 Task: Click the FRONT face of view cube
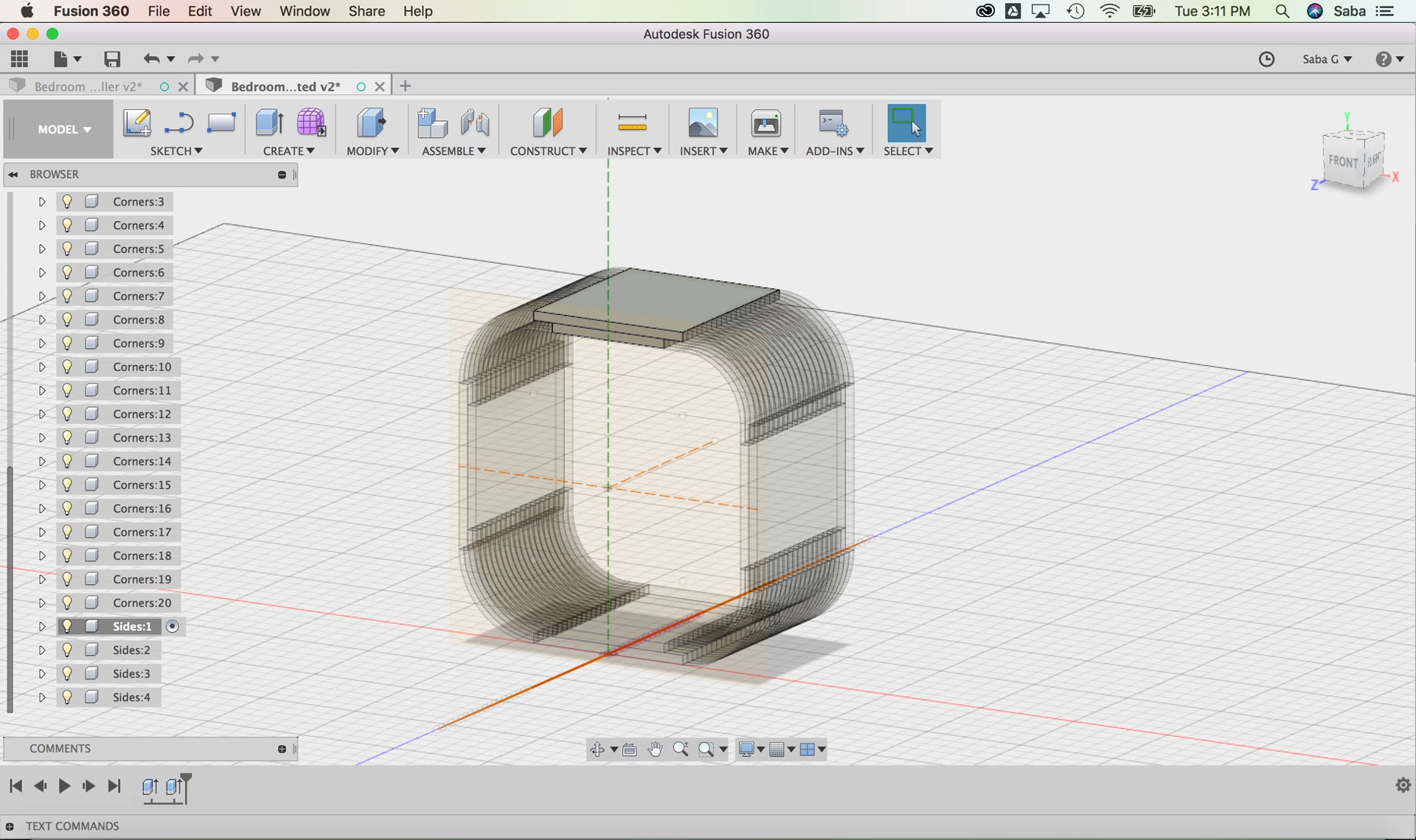(x=1342, y=162)
